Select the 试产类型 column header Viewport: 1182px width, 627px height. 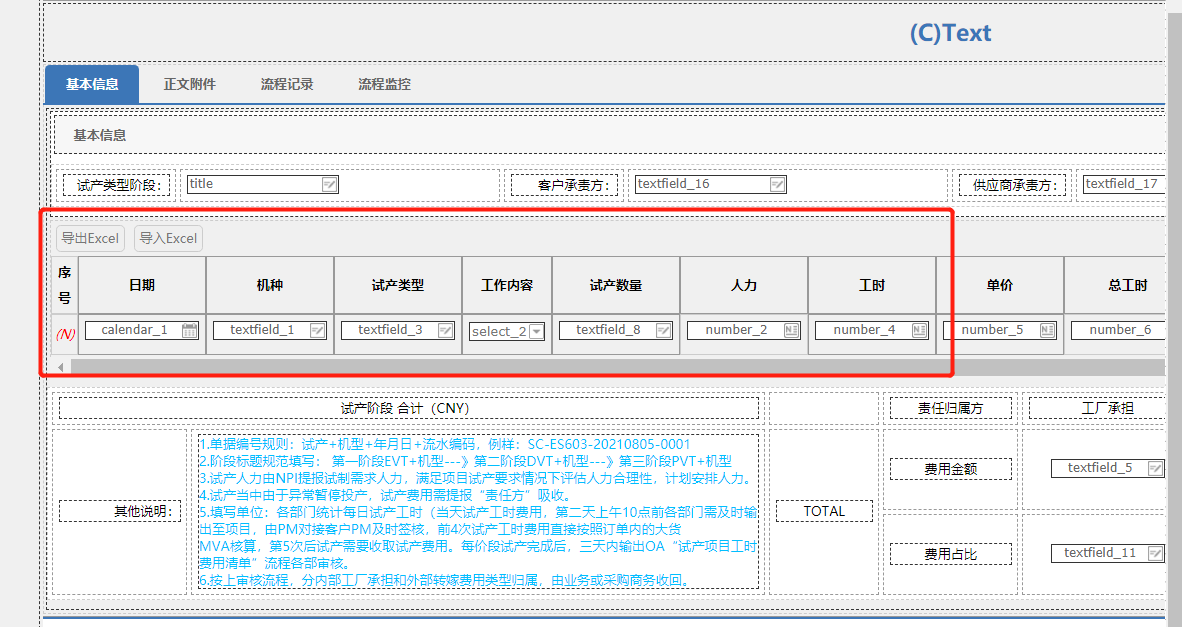coord(398,285)
